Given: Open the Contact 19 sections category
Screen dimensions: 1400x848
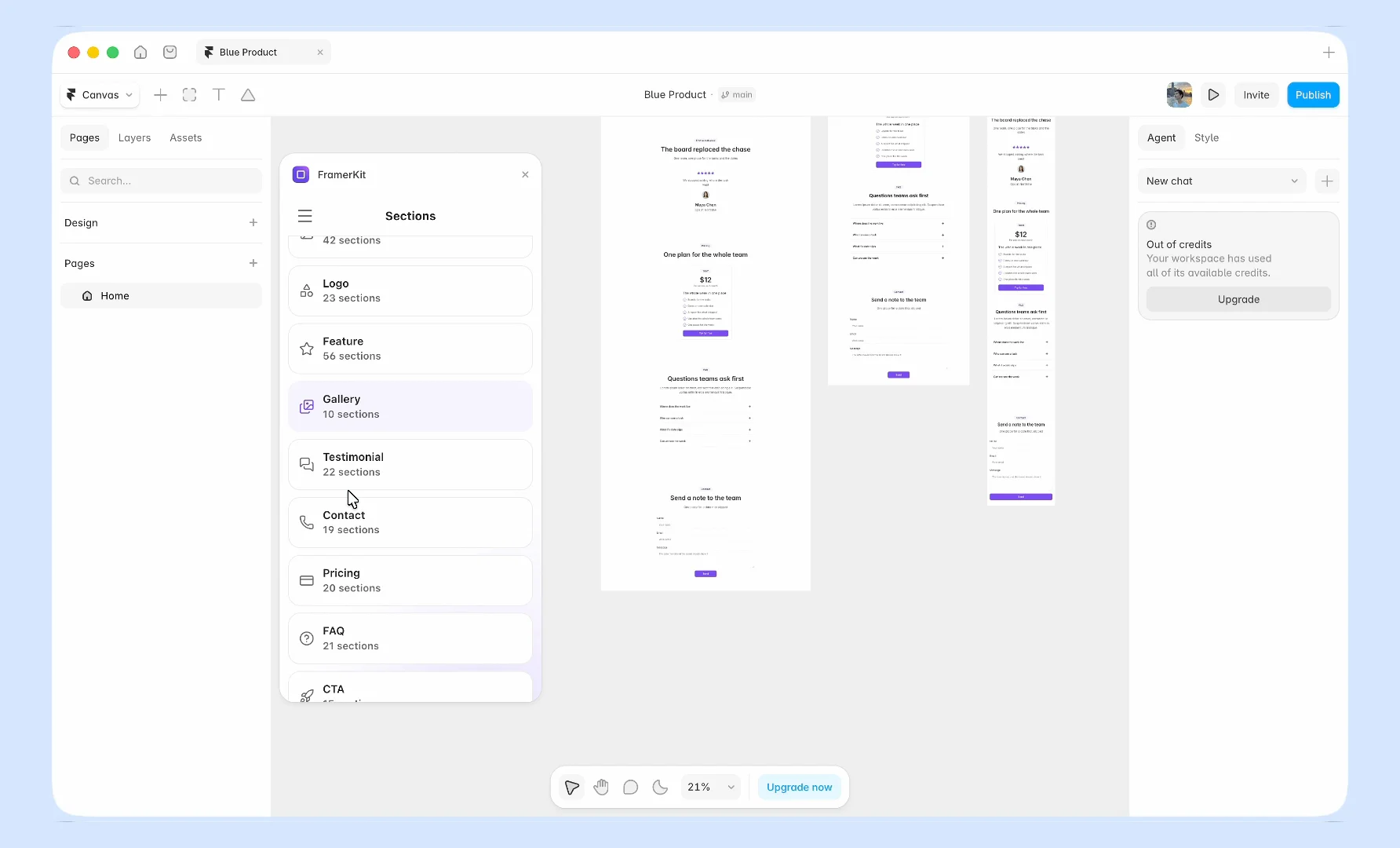Looking at the screenshot, I should coord(410,523).
